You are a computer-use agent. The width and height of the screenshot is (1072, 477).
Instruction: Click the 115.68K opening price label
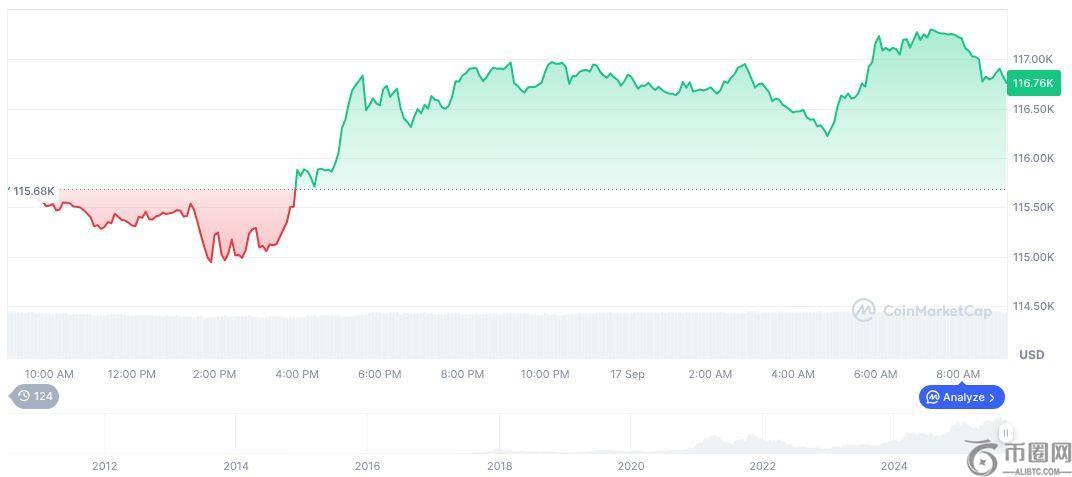click(x=34, y=191)
